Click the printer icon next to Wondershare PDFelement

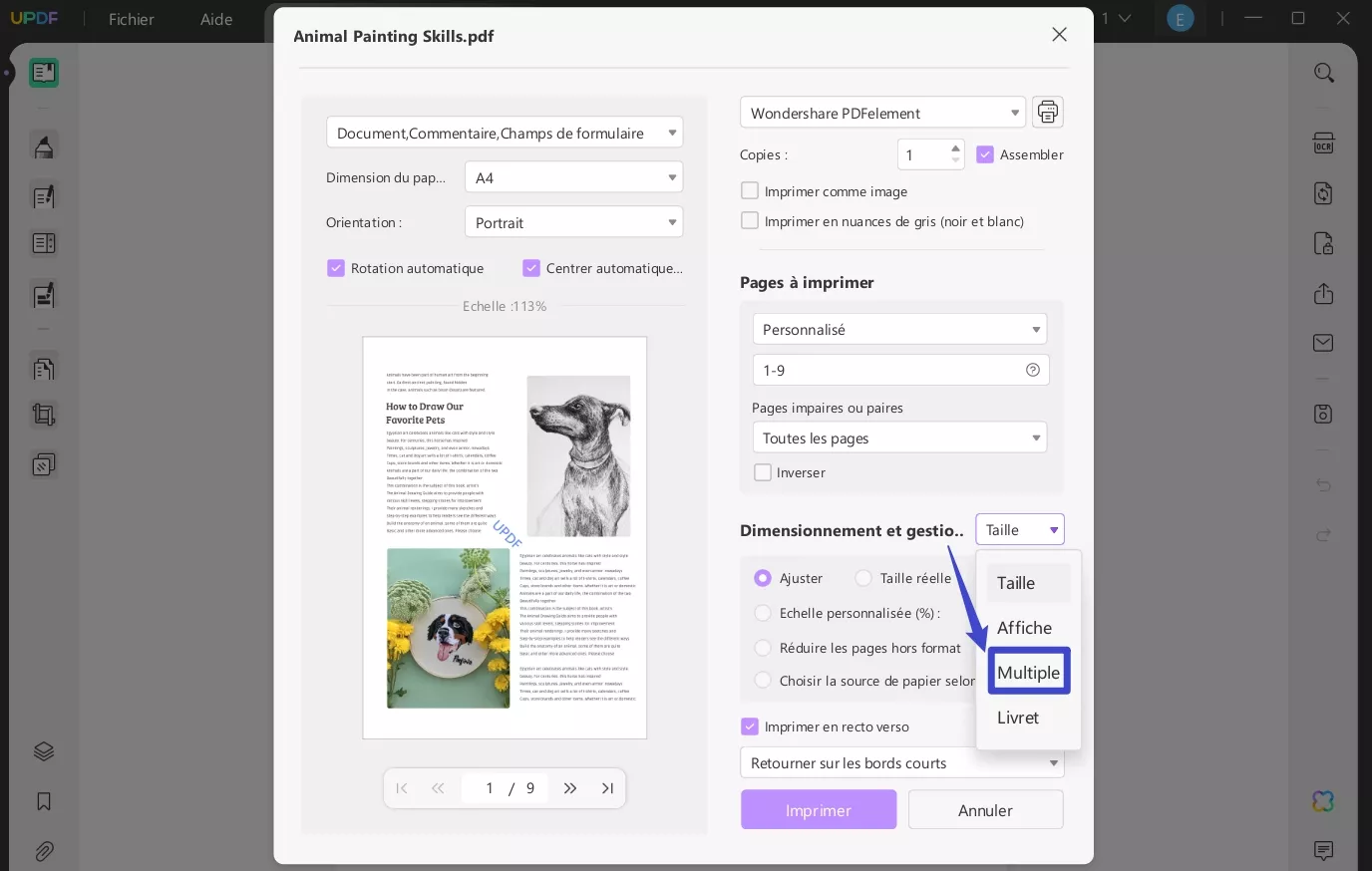coord(1047,112)
